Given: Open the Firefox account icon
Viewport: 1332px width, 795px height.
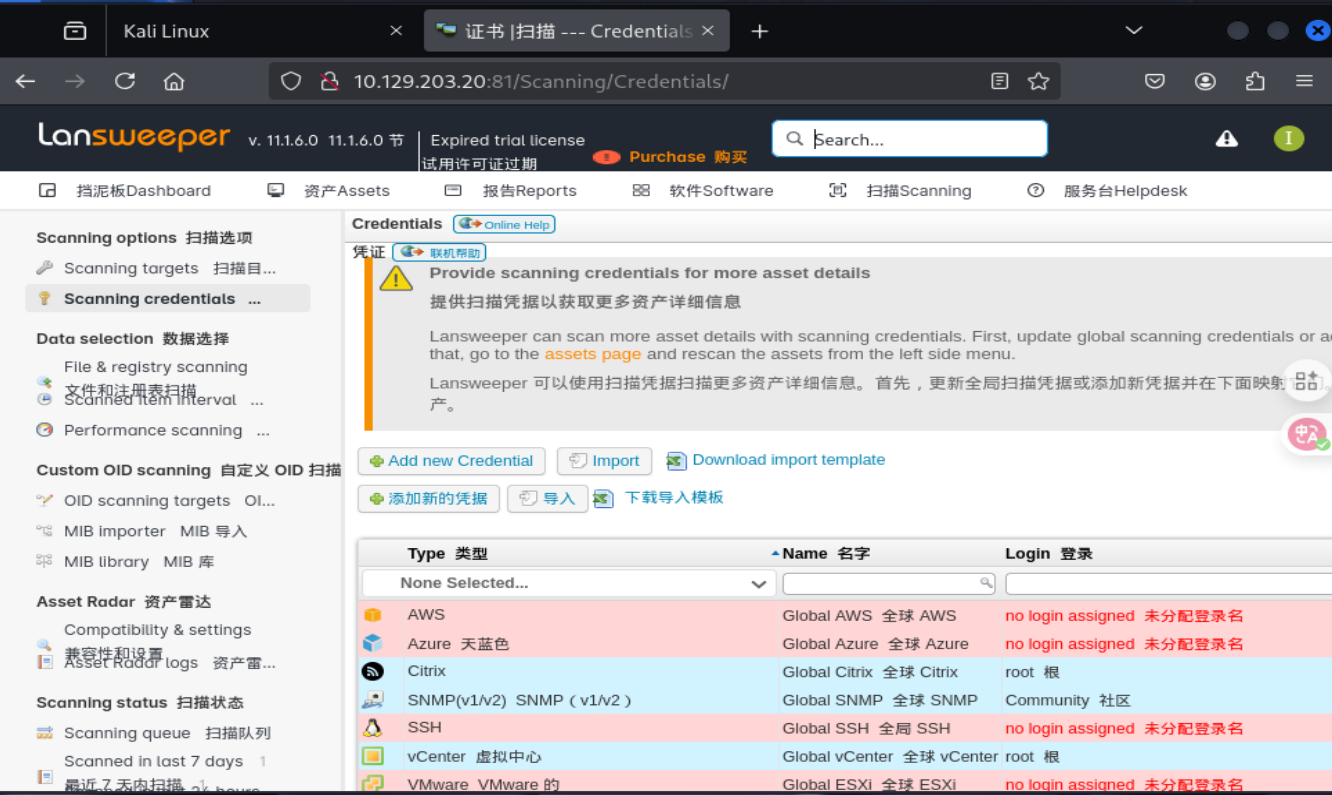Looking at the screenshot, I should (1205, 81).
